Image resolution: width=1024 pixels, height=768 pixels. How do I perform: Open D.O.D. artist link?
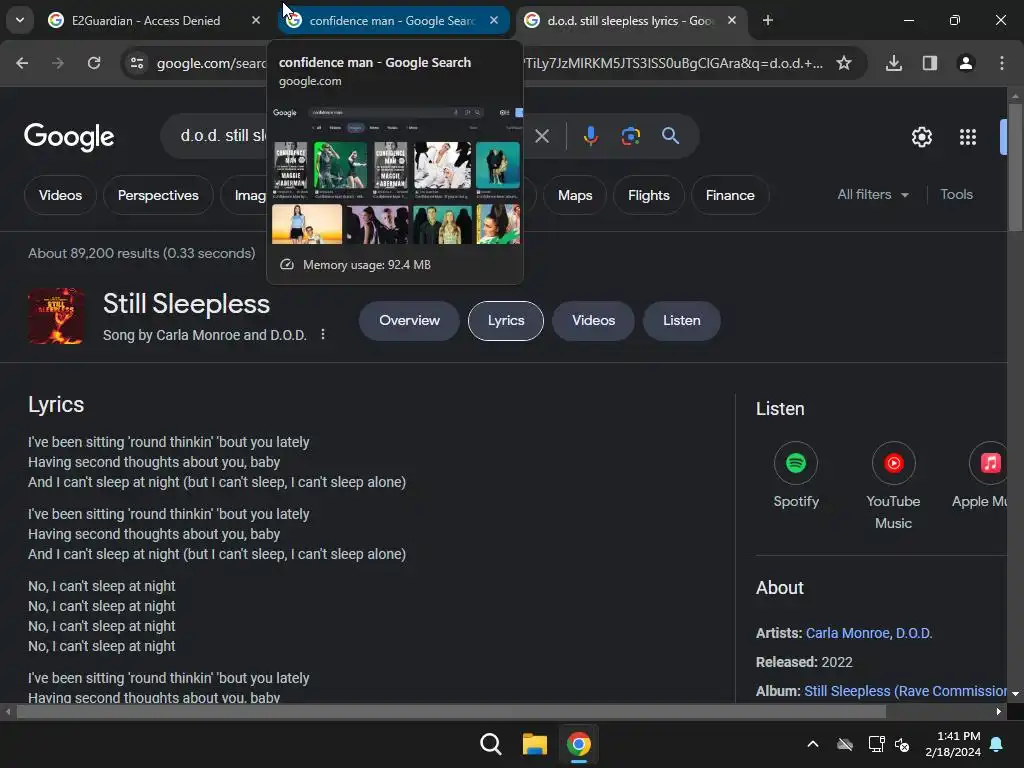(914, 633)
